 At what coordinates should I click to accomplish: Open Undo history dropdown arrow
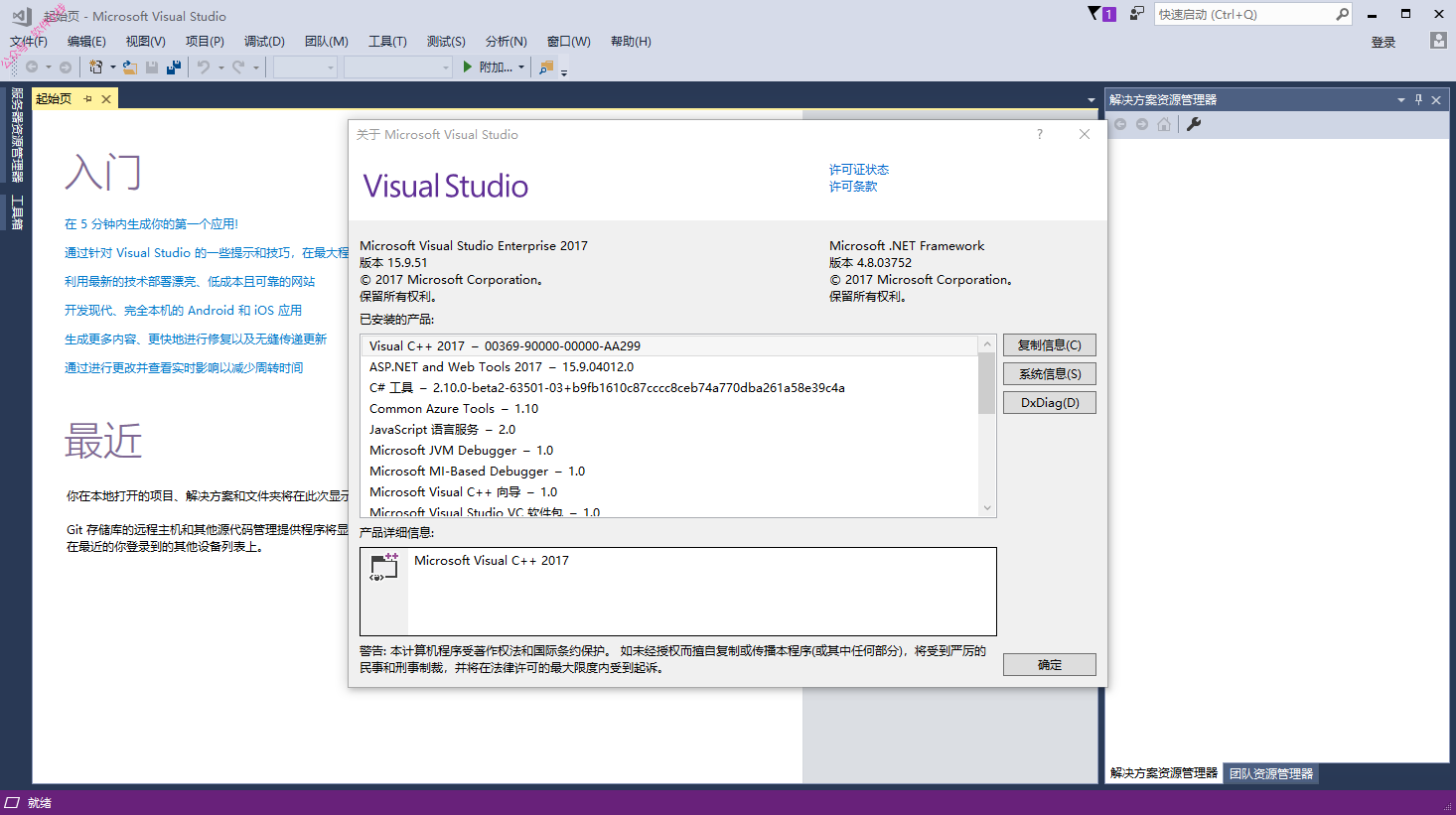[x=220, y=68]
